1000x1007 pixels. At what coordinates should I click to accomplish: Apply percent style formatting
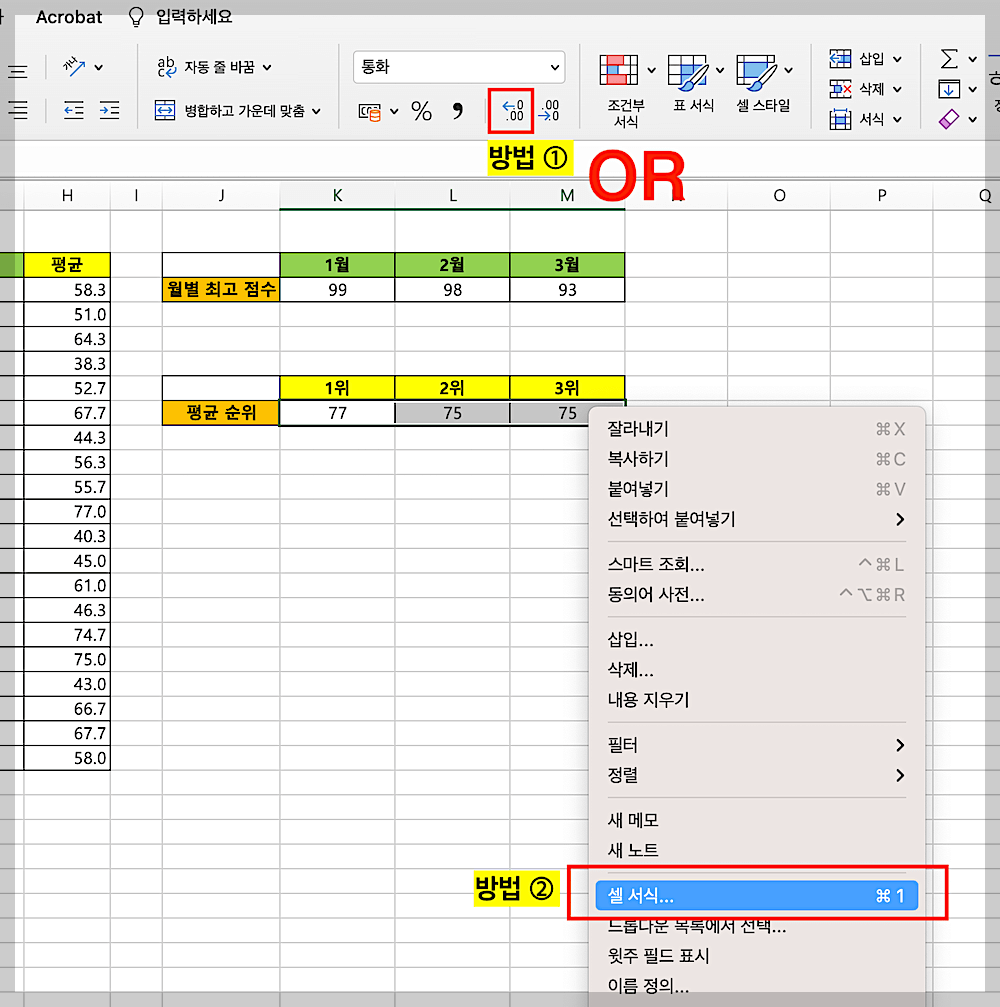pyautogui.click(x=421, y=110)
